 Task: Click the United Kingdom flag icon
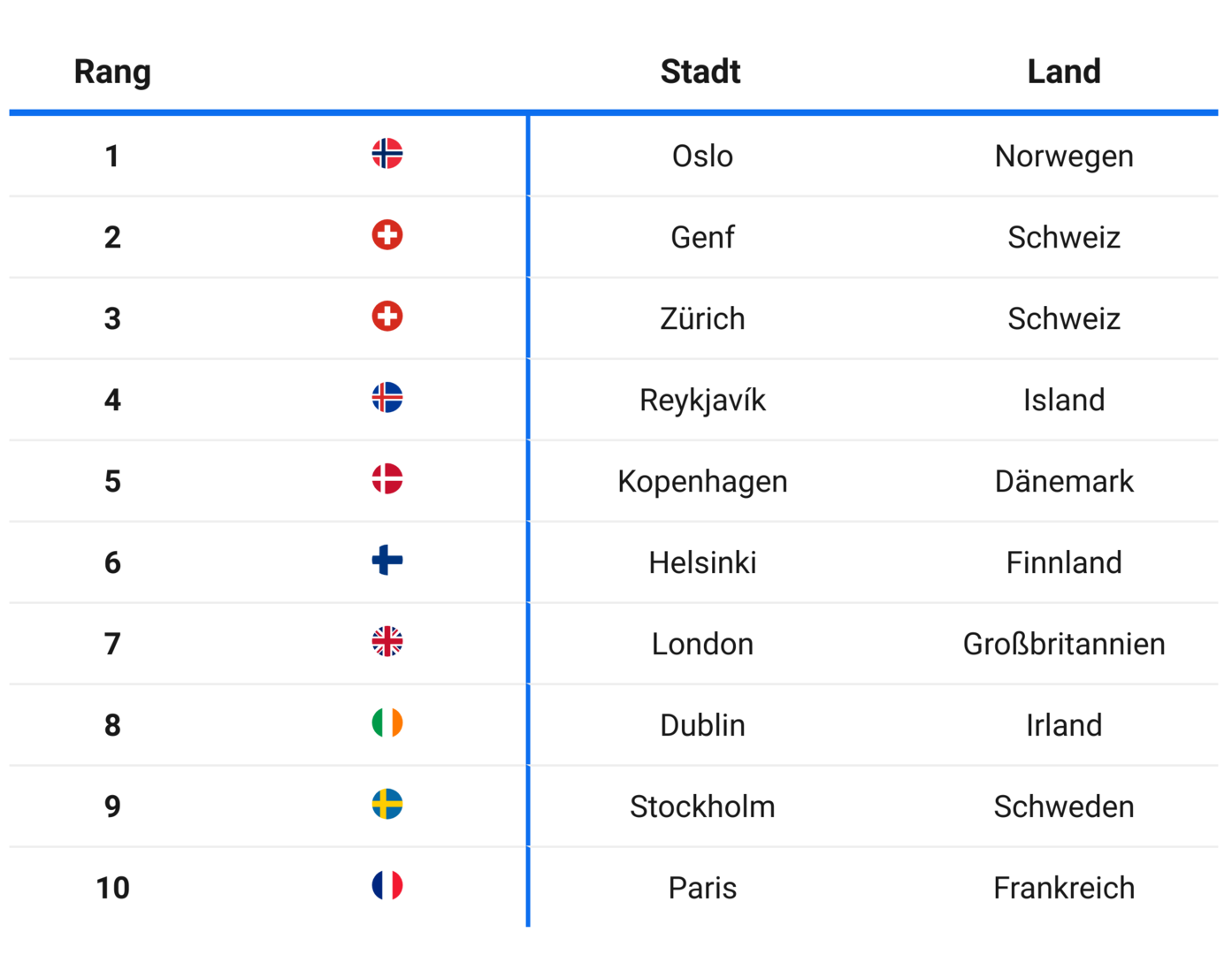click(x=387, y=642)
